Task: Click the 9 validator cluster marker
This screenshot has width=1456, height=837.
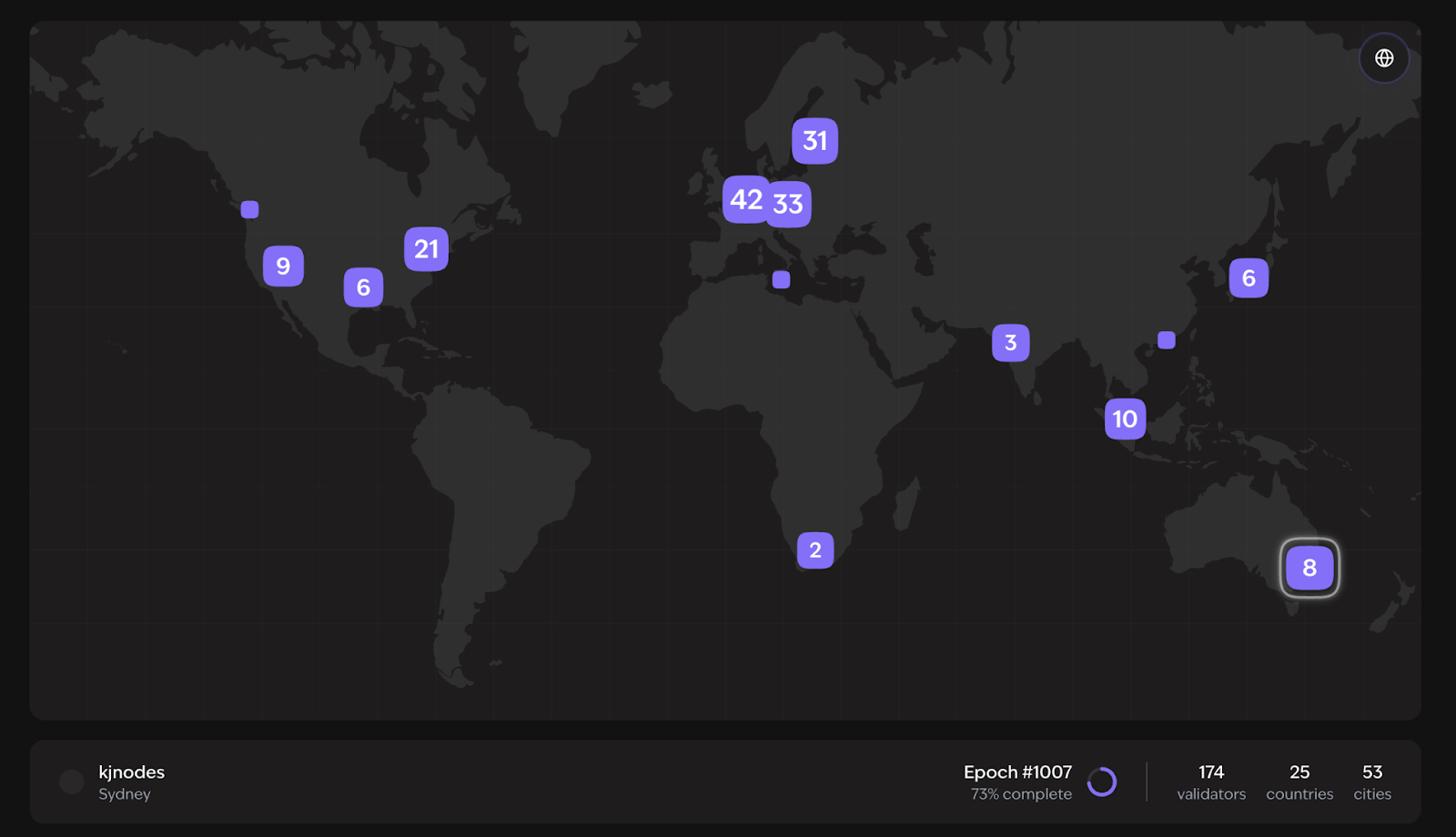Action: click(283, 267)
